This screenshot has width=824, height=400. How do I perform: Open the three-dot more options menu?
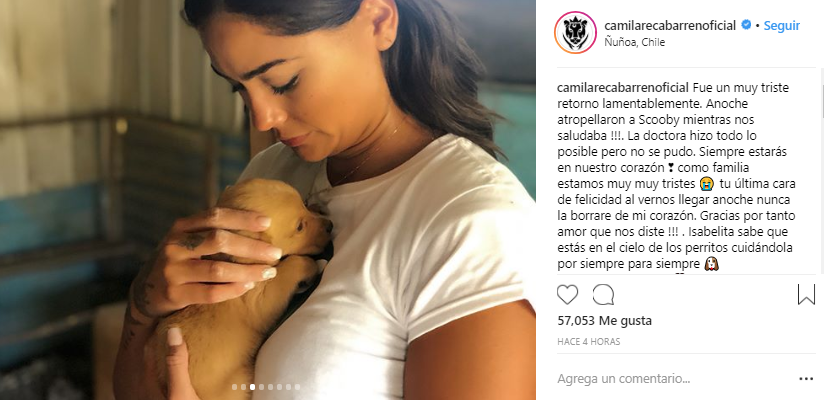click(x=806, y=378)
